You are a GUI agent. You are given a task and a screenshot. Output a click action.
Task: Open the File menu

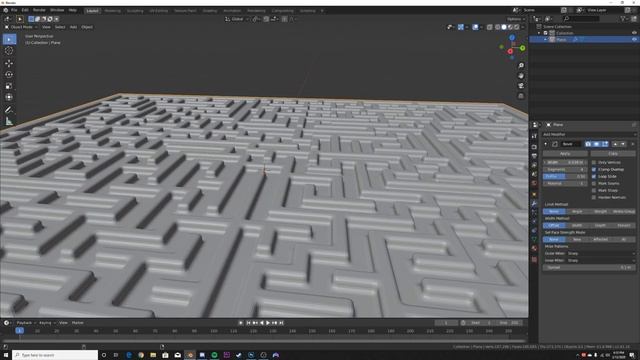pos(14,10)
